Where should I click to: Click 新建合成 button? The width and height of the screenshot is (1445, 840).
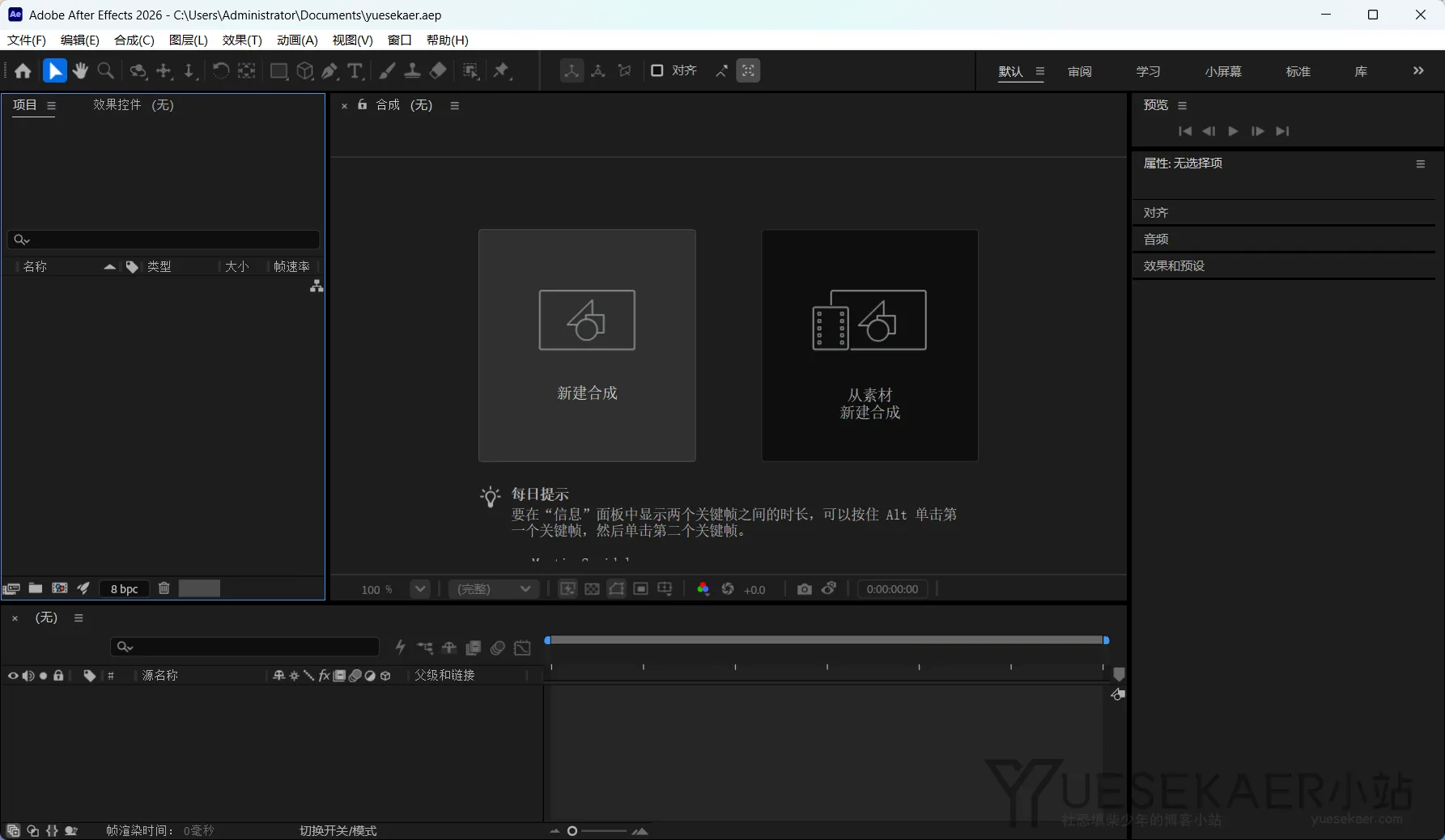[x=587, y=346]
